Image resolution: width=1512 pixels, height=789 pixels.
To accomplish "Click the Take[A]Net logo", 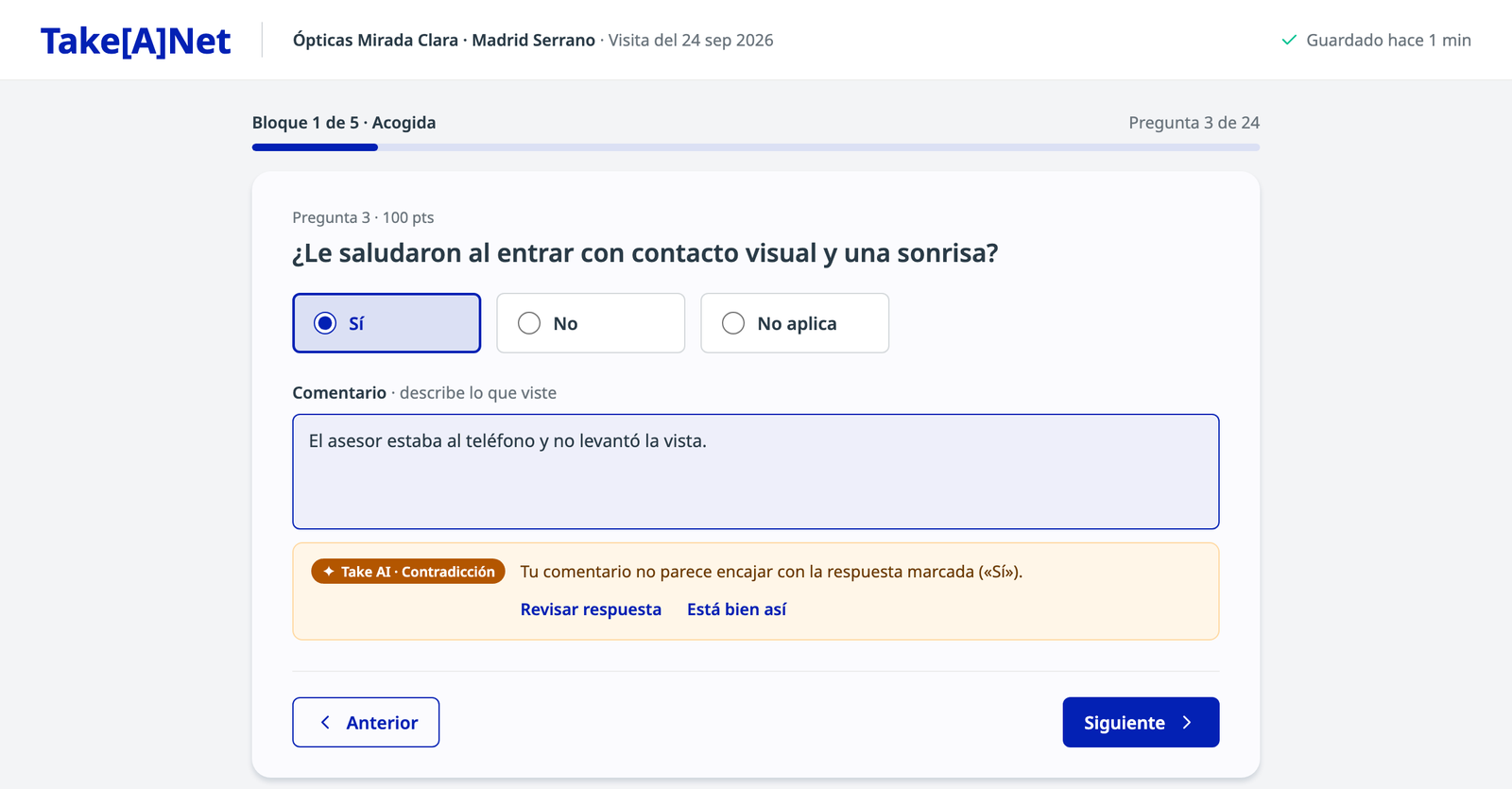I will [x=136, y=41].
